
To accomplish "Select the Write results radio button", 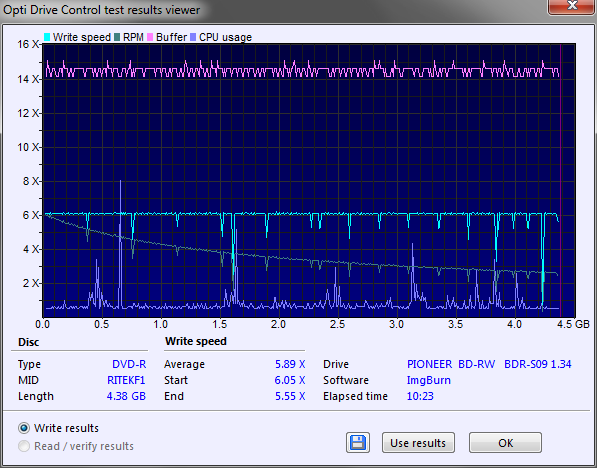I will 24,428.
